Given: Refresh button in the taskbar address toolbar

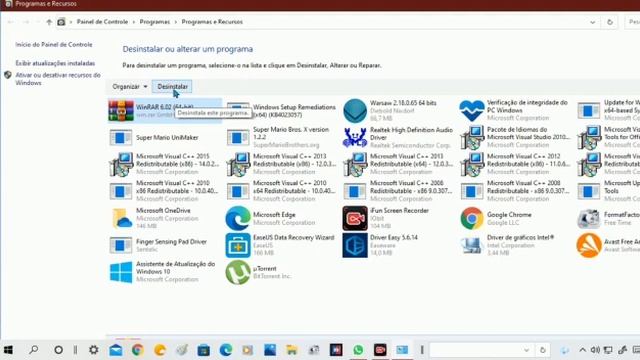Looking at the screenshot, I should [542, 350].
